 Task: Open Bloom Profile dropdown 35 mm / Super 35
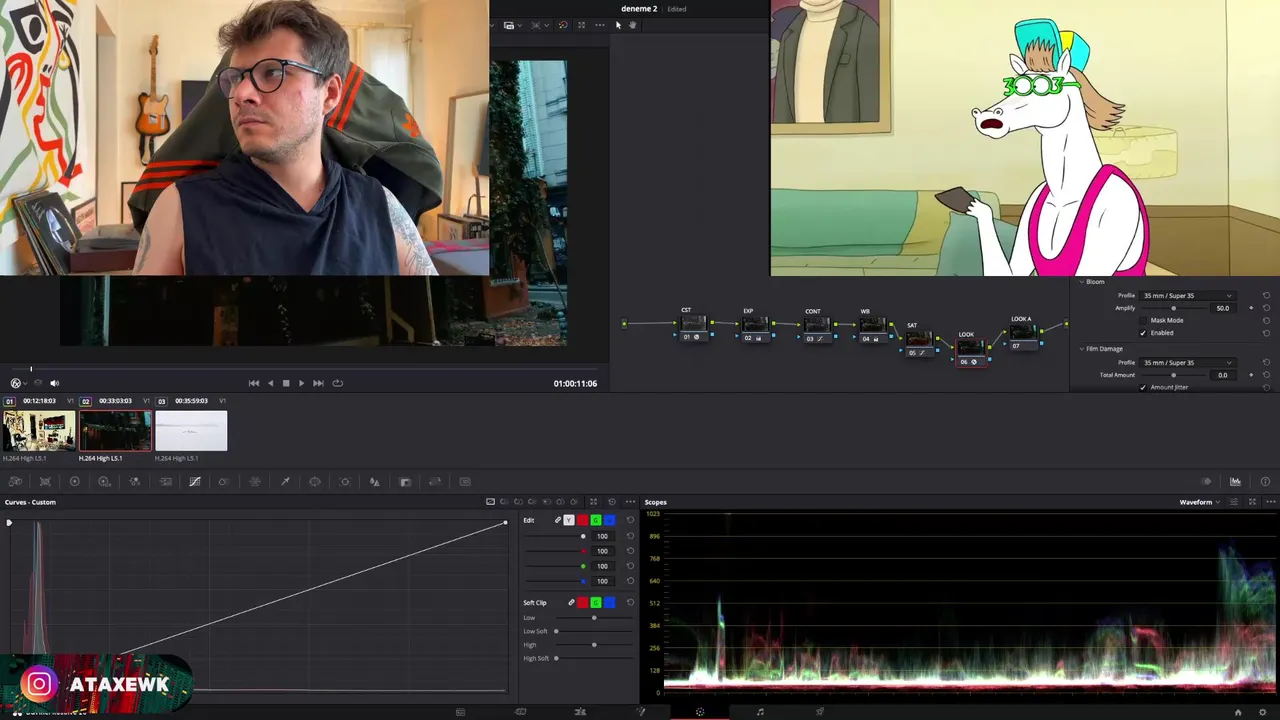point(1188,296)
